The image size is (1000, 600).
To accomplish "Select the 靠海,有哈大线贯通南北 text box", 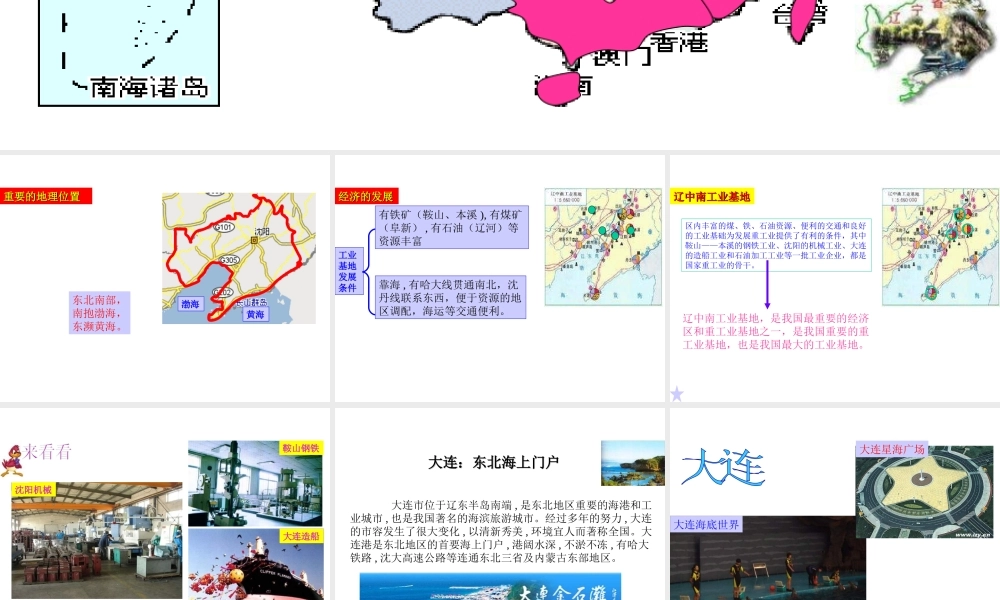I will [x=450, y=297].
